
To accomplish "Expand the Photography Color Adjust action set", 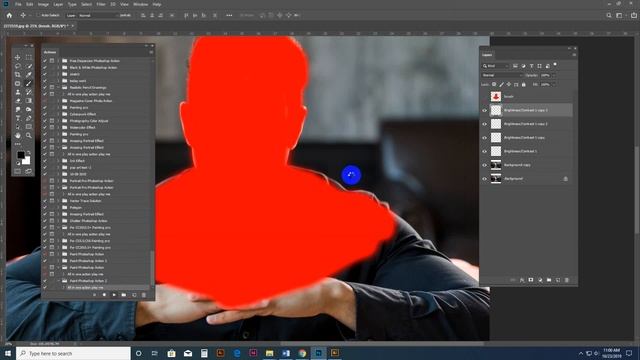I will 59,121.
